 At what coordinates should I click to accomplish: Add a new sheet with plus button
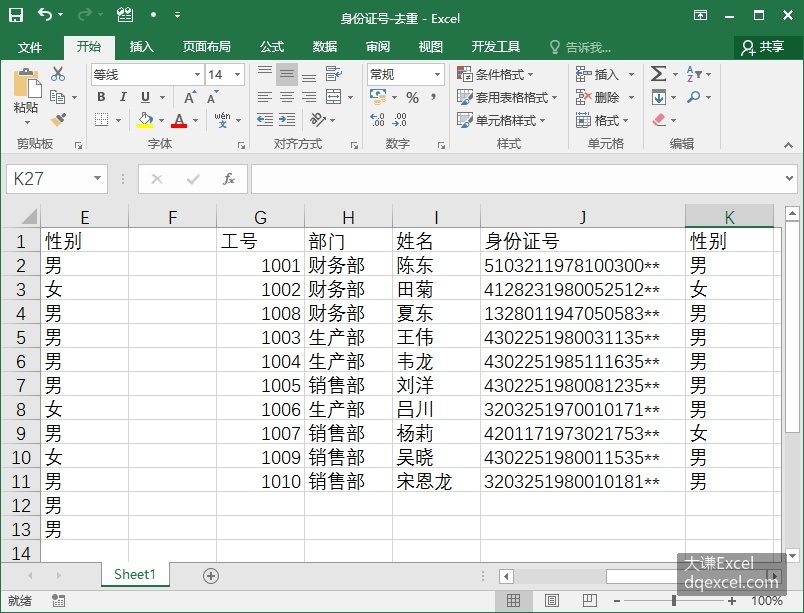tap(211, 576)
